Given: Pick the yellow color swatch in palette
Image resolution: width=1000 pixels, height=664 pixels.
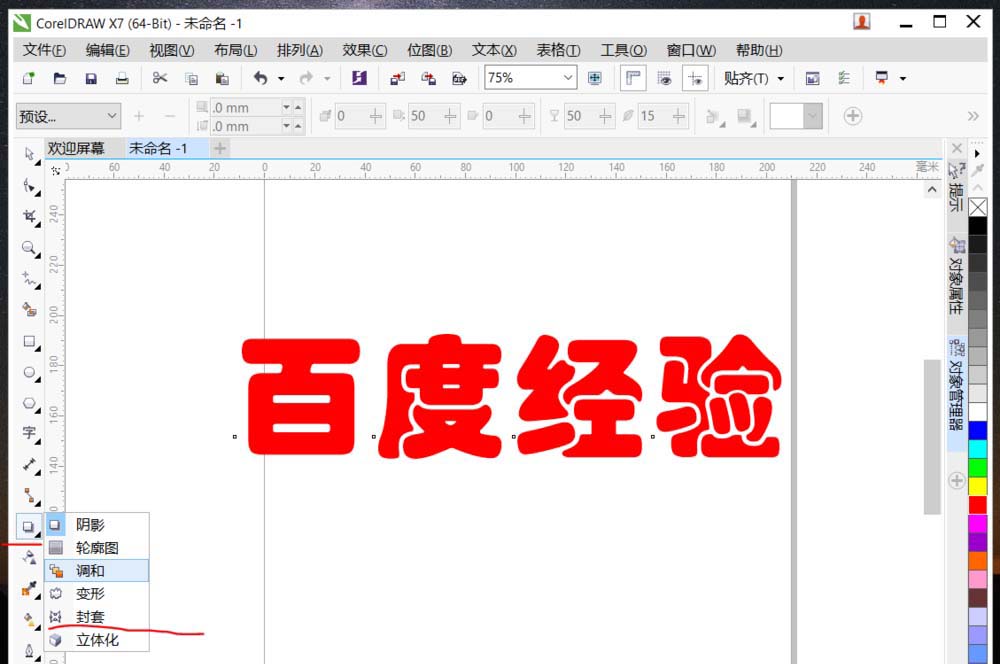Looking at the screenshot, I should (978, 486).
